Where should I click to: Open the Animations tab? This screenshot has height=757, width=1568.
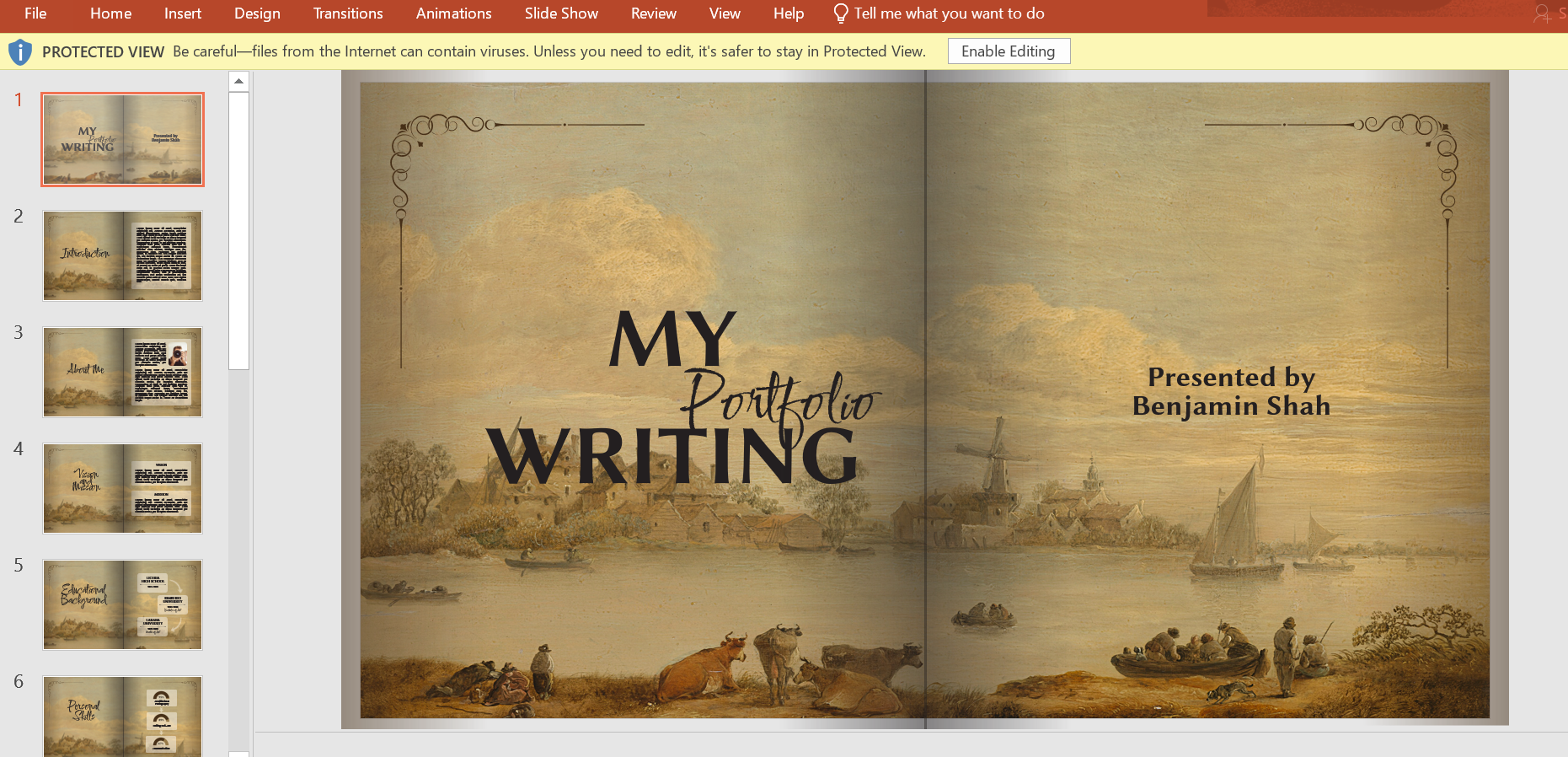click(x=453, y=13)
